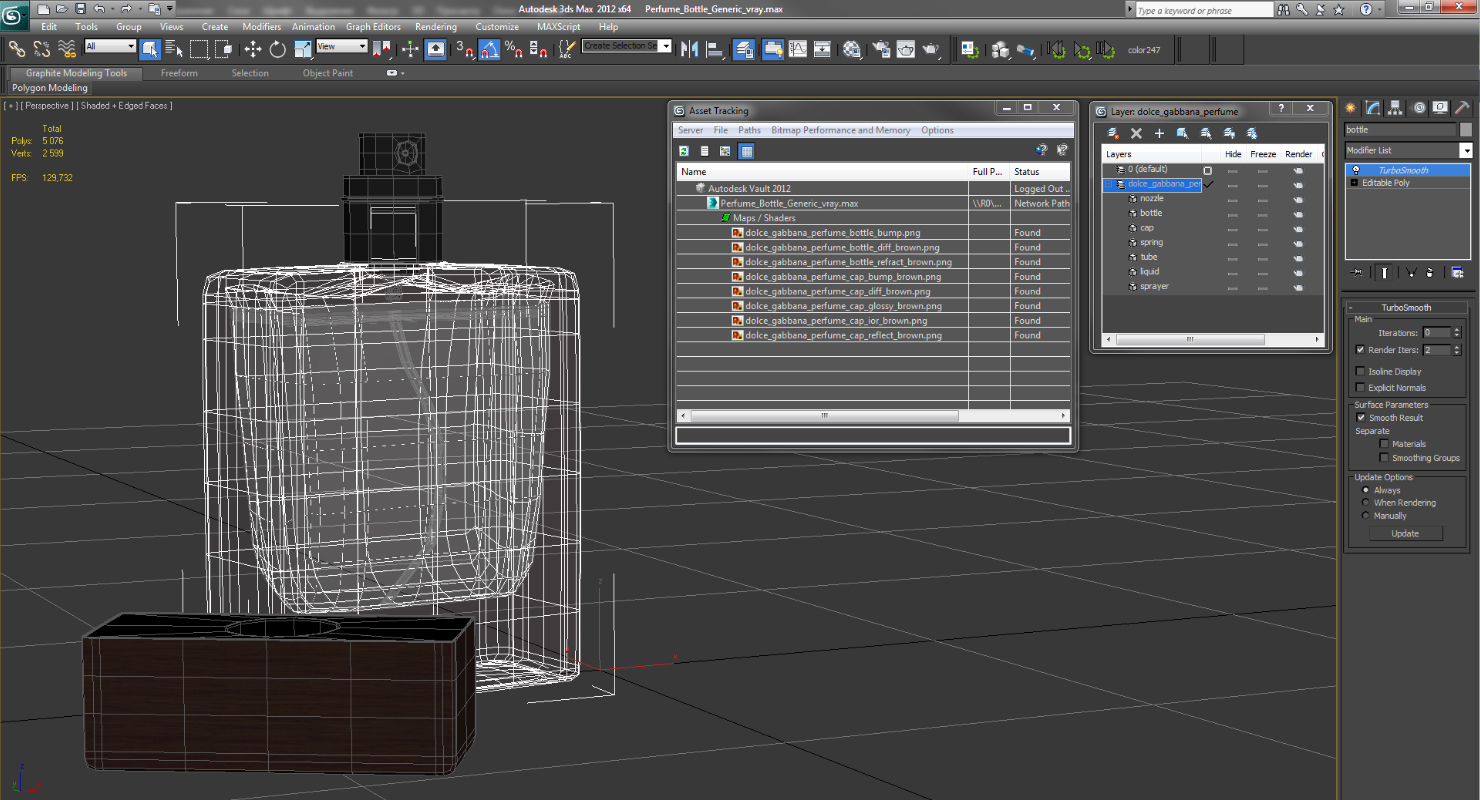Click the Asset Tracking horizontal scrollbar
The height and width of the screenshot is (800, 1480).
click(x=823, y=415)
